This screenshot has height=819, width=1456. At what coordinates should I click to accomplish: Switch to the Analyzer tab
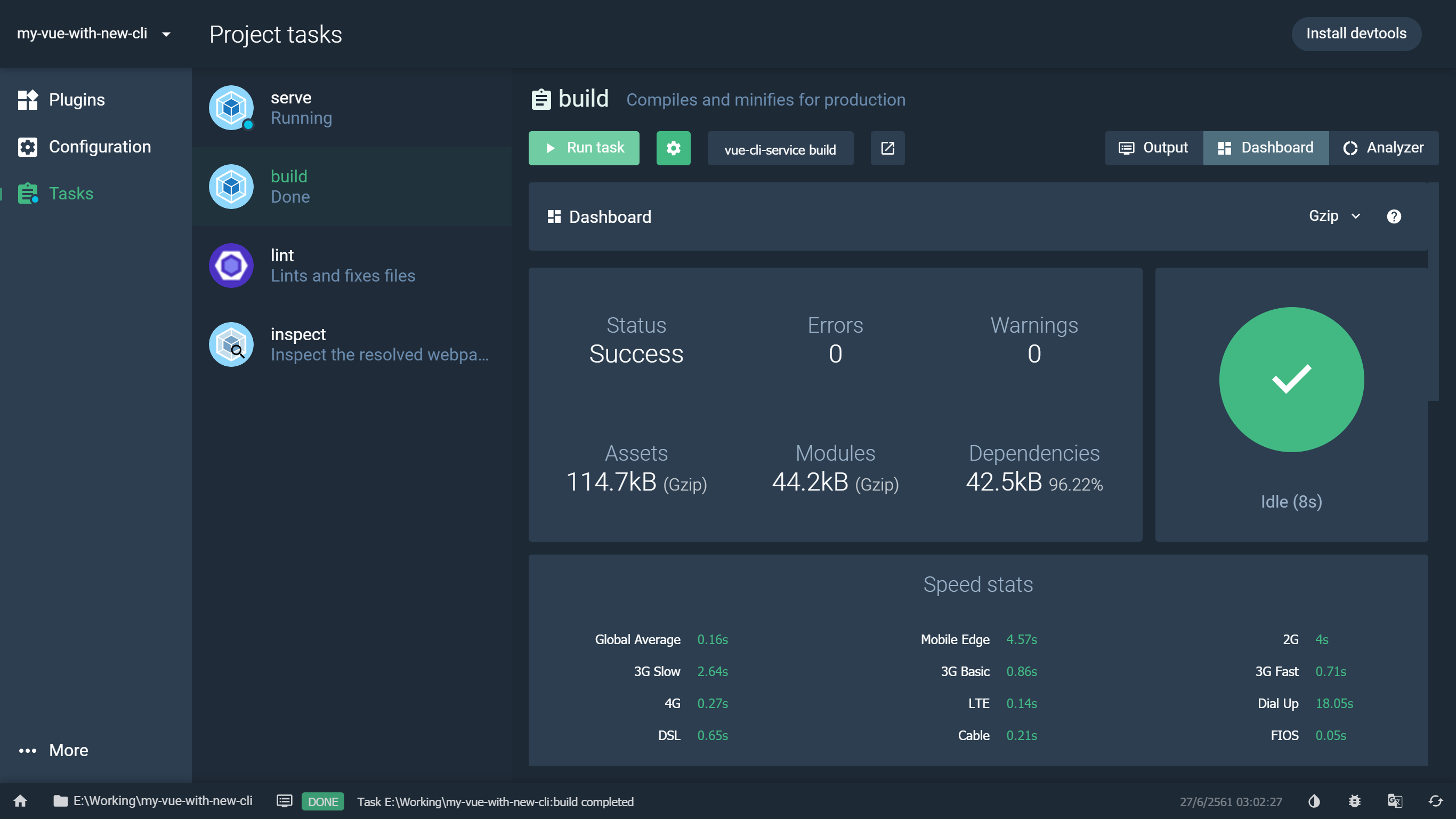[1384, 148]
